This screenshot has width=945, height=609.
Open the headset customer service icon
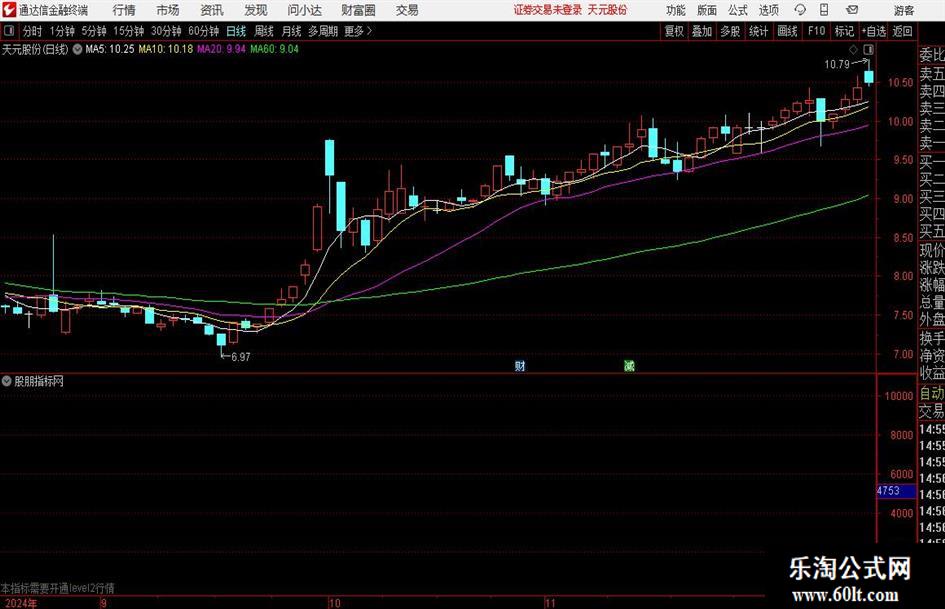tap(800, 10)
